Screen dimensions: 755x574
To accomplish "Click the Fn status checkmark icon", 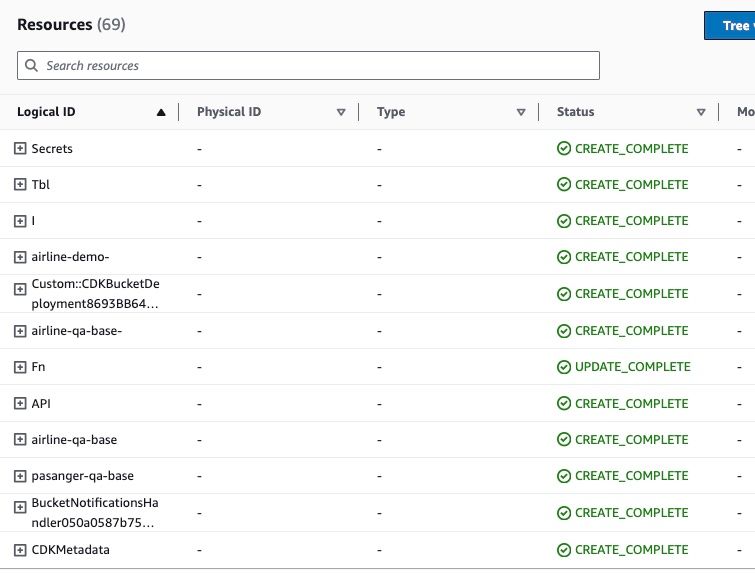I will click(564, 367).
